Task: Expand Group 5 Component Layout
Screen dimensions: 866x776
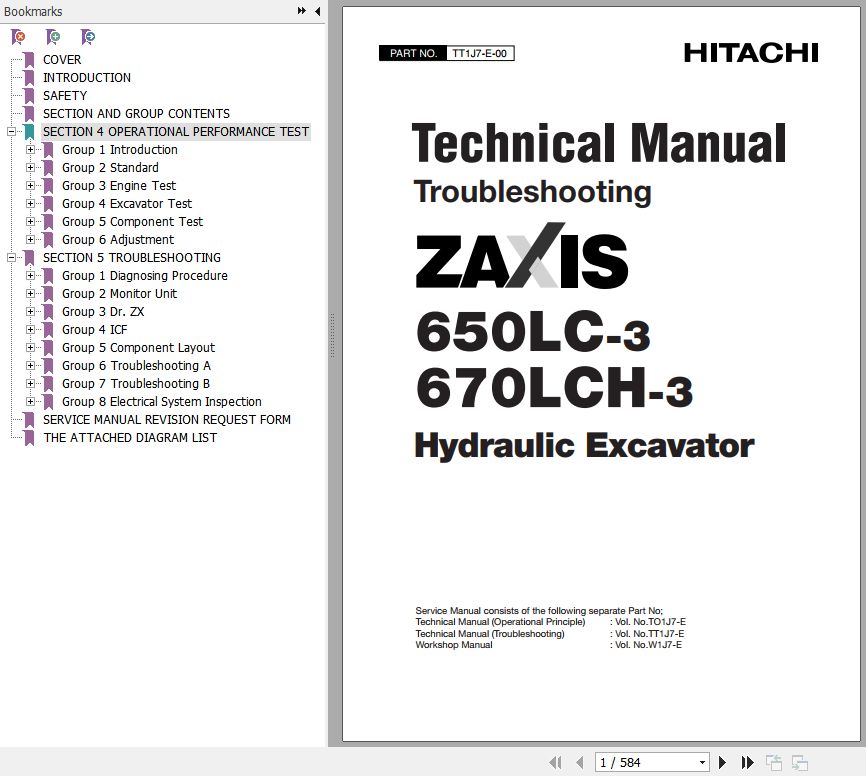Action: pos(30,347)
